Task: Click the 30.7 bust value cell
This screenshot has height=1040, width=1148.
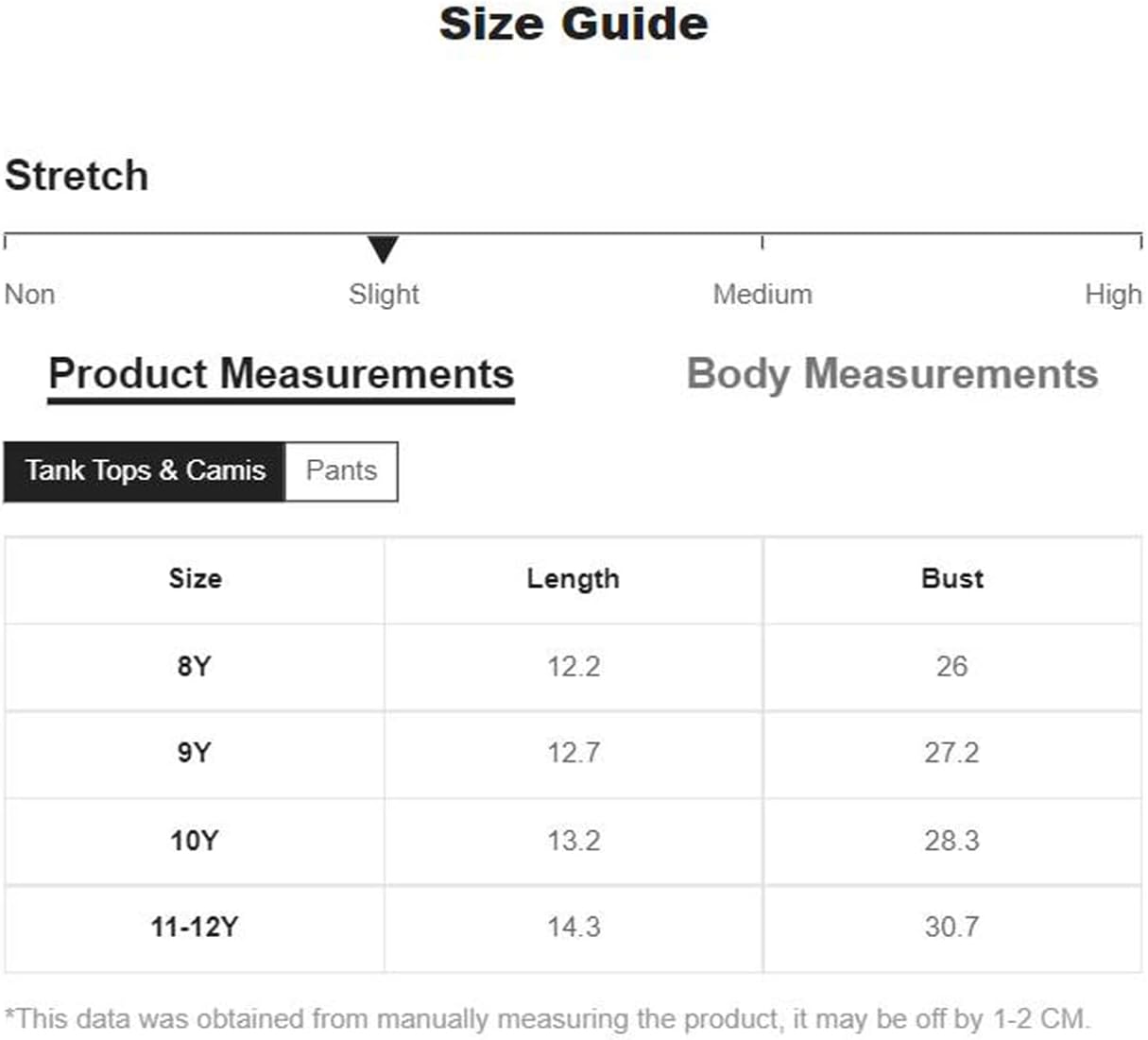Action: click(952, 928)
